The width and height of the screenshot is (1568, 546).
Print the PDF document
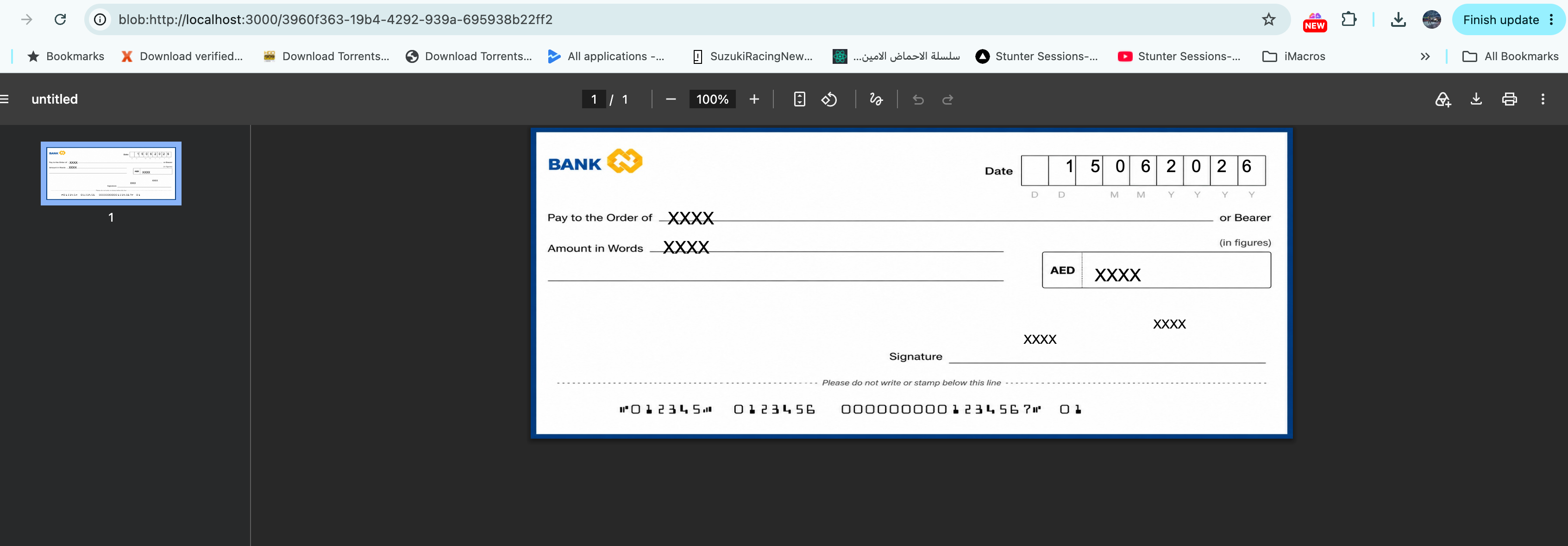tap(1510, 99)
